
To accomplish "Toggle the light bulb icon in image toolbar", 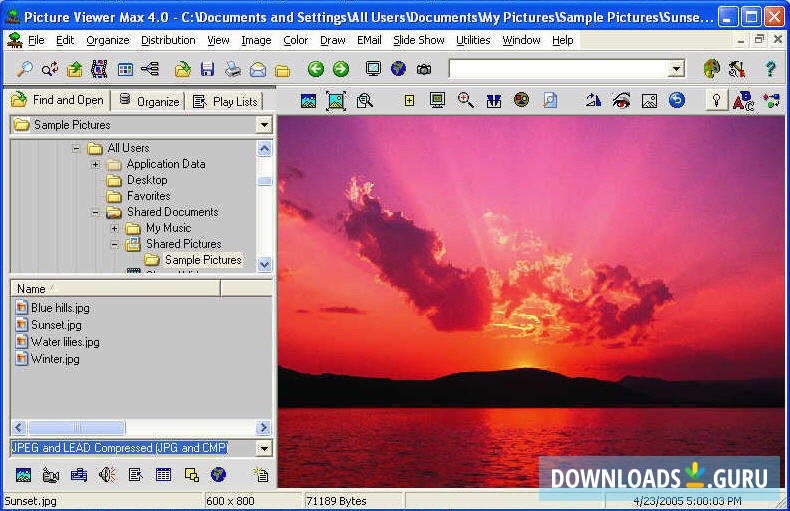I will (716, 100).
